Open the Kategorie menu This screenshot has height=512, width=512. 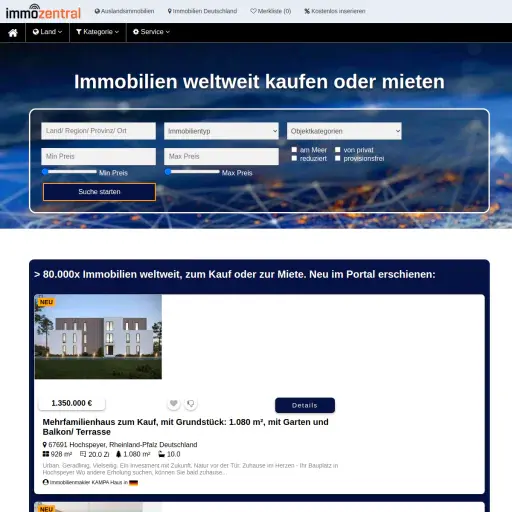pos(97,32)
